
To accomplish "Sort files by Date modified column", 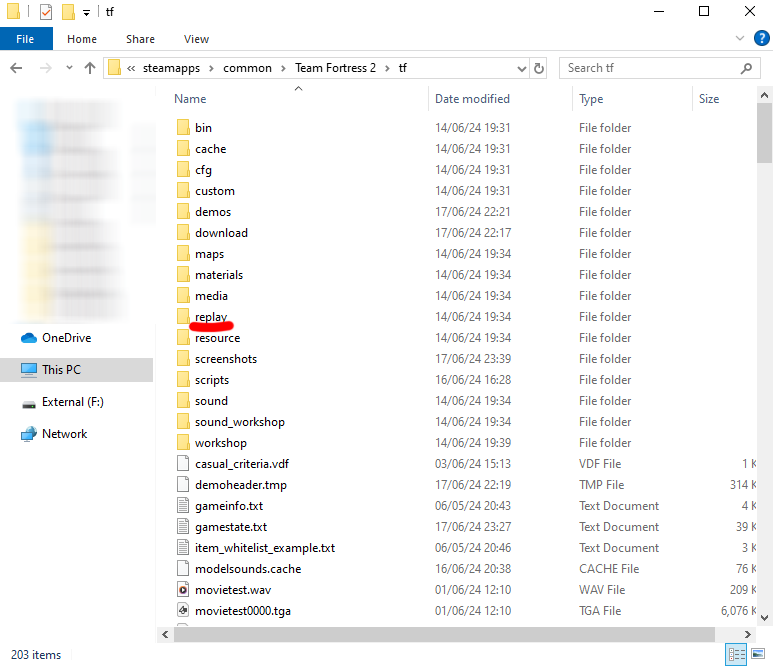I will click(472, 99).
